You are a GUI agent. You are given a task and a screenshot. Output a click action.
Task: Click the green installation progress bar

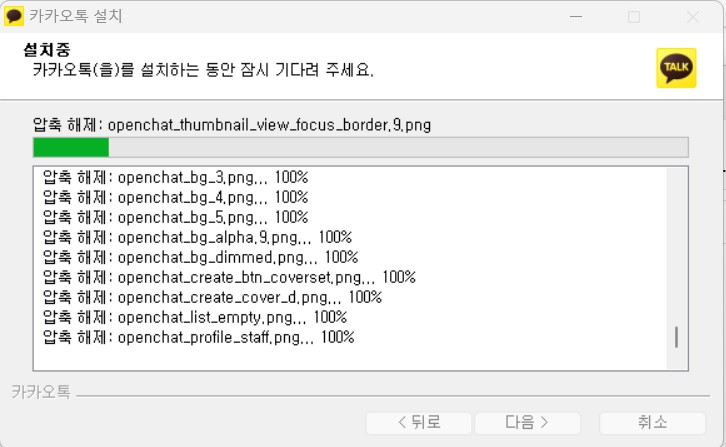[361, 147]
